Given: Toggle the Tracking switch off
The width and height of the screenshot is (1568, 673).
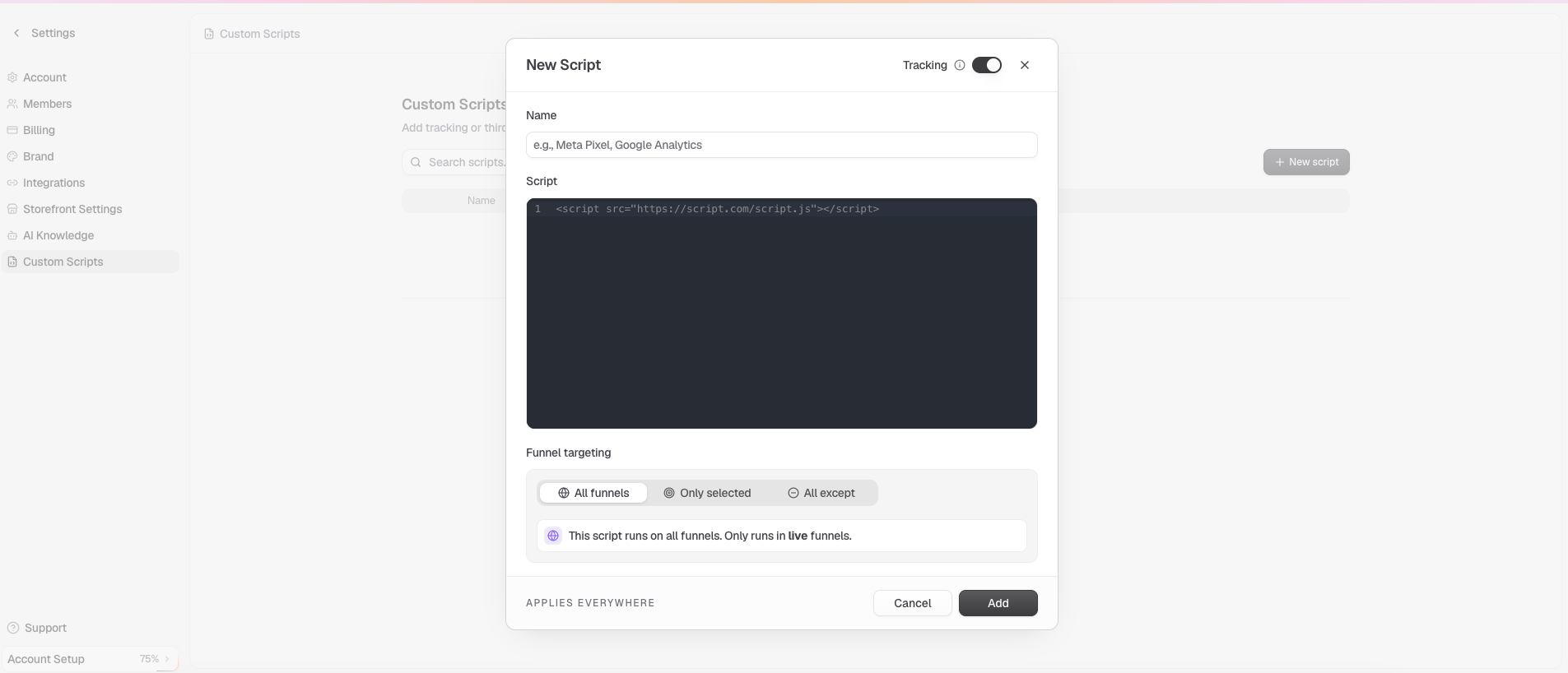Looking at the screenshot, I should click(x=986, y=65).
